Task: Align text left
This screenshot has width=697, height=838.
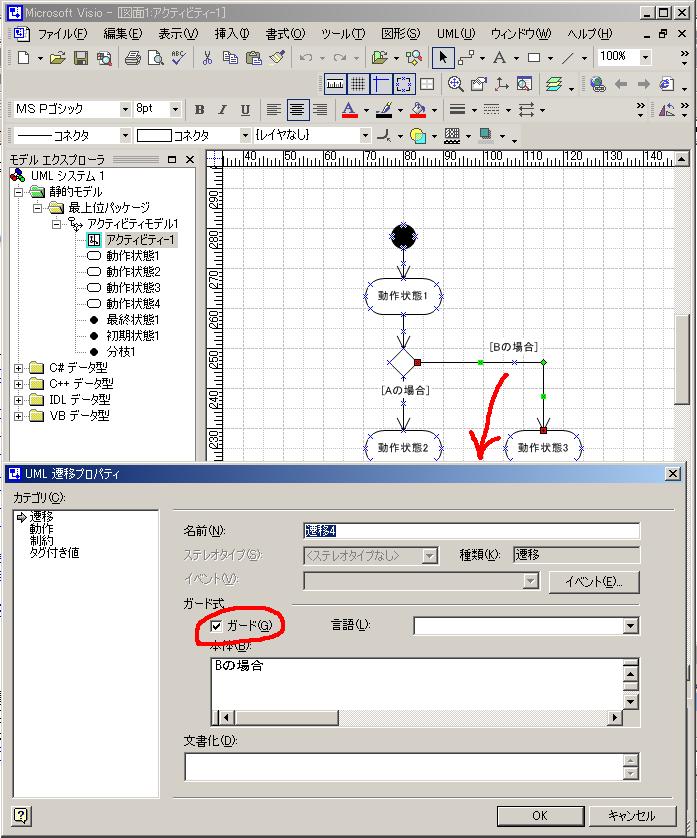Action: point(274,110)
